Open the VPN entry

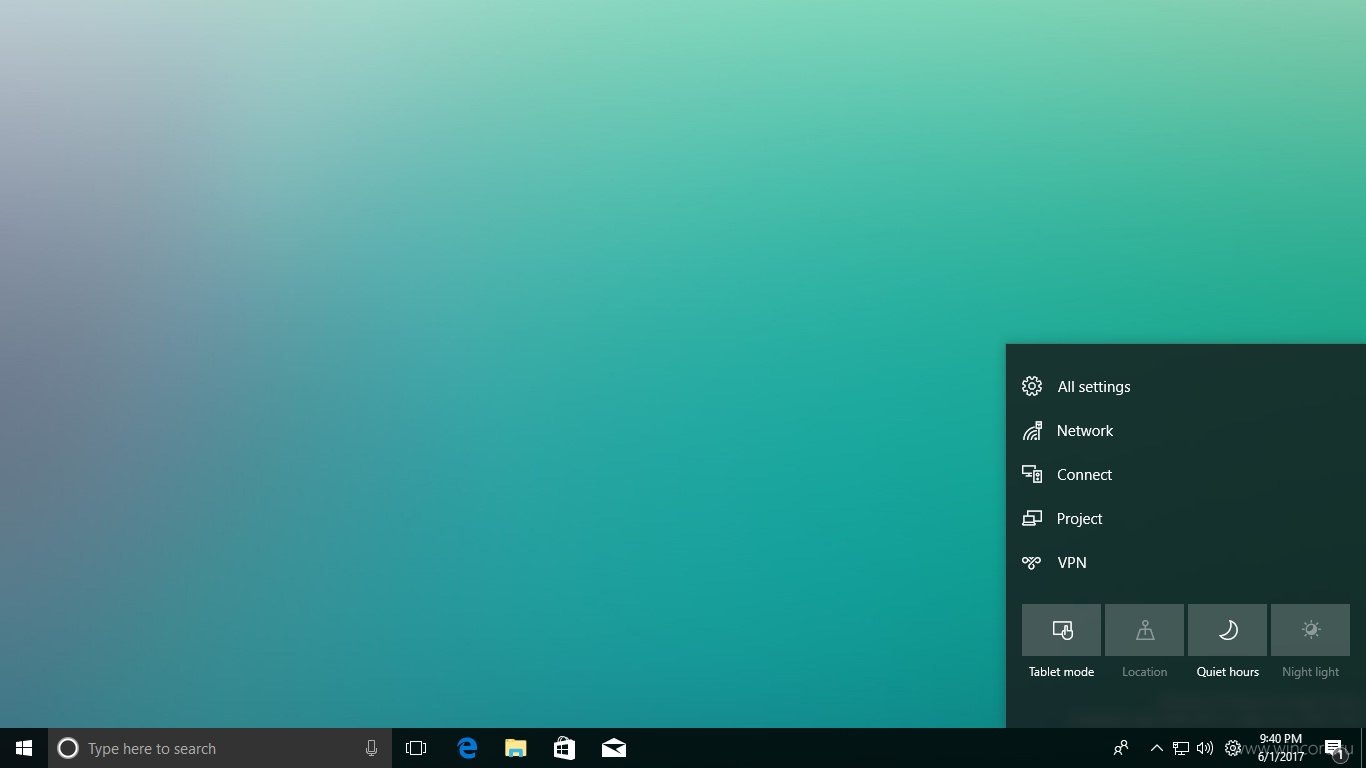click(x=1185, y=563)
